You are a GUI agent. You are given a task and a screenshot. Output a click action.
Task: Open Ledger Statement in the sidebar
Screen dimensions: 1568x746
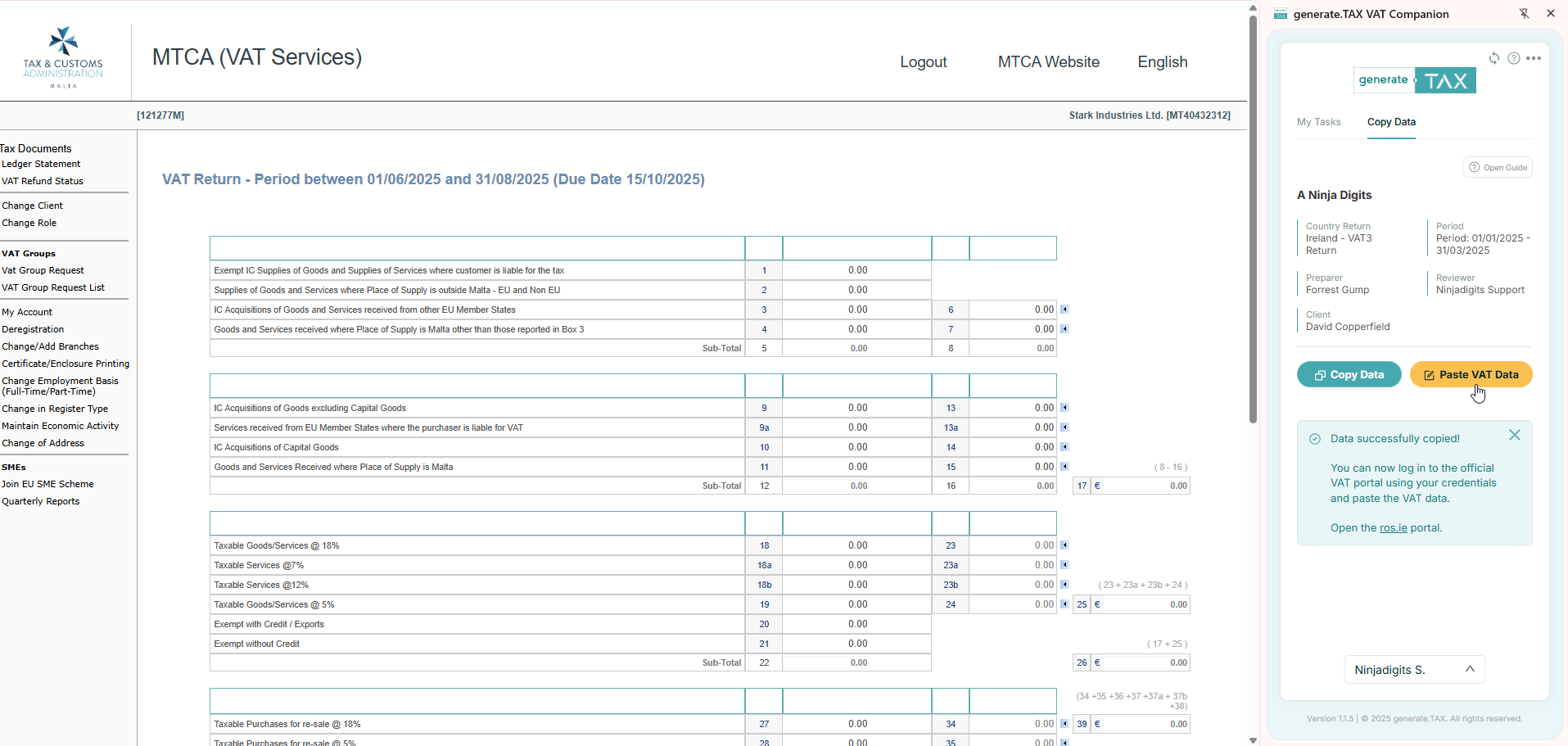click(41, 164)
